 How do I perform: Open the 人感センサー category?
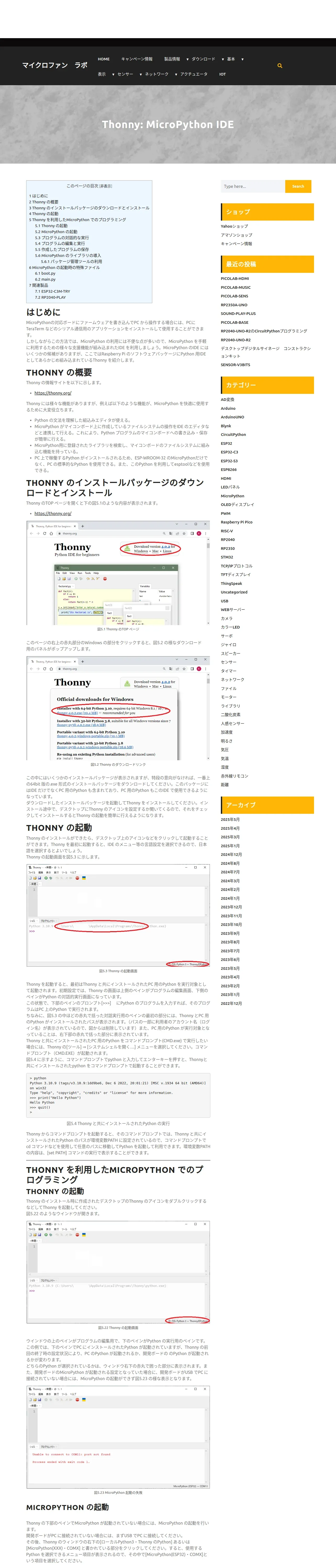click(x=232, y=724)
